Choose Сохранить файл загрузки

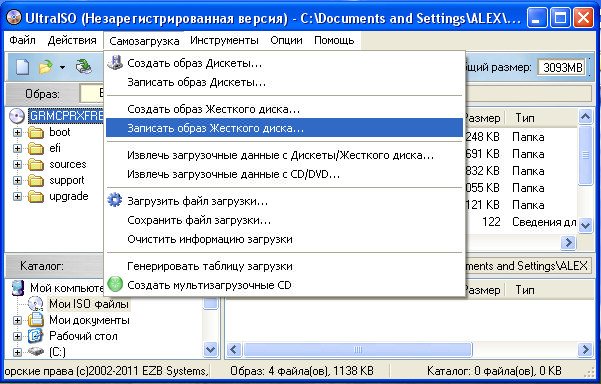284,220
